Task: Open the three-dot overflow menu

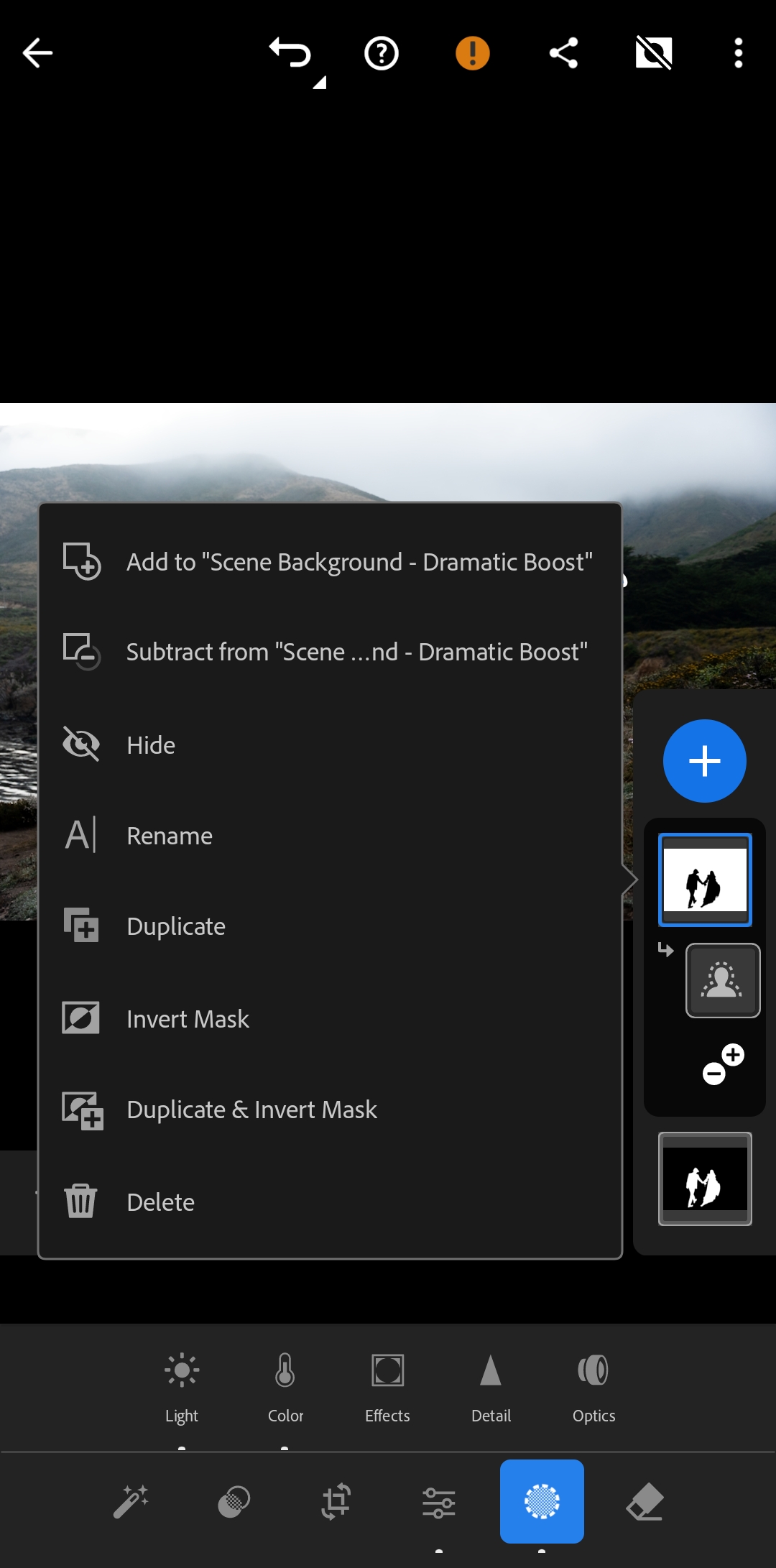Action: click(738, 53)
